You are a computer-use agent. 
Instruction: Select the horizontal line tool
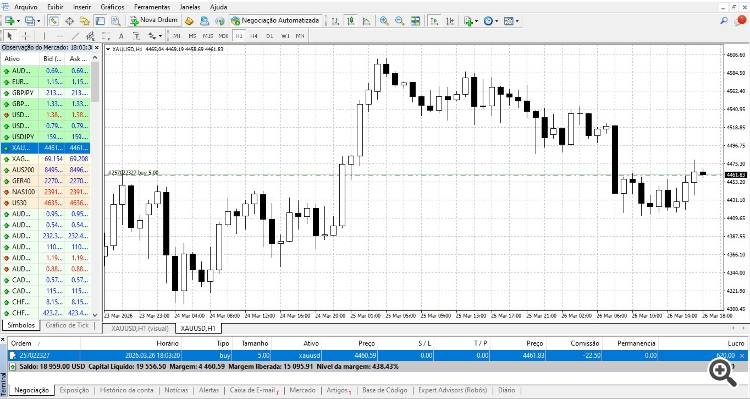point(59,36)
